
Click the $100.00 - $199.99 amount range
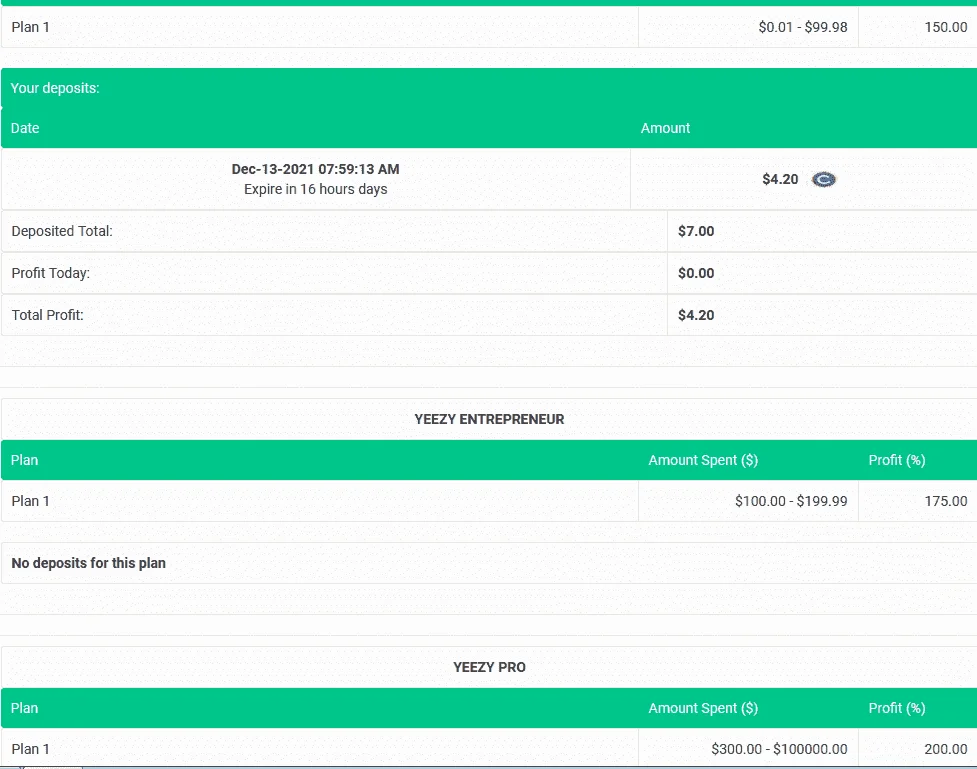tap(791, 501)
